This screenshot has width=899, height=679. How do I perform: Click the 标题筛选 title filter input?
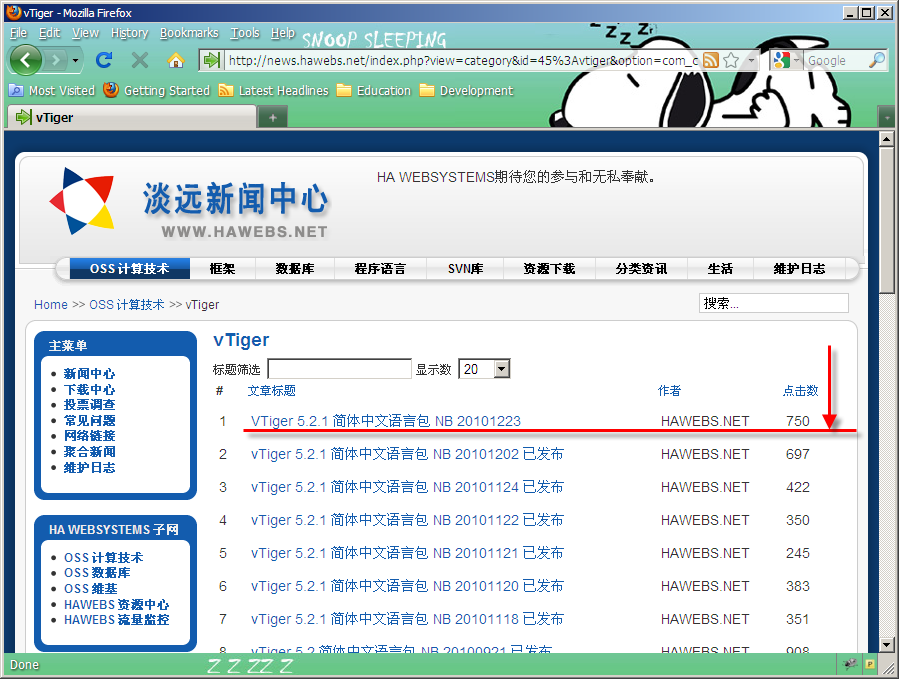click(x=339, y=369)
